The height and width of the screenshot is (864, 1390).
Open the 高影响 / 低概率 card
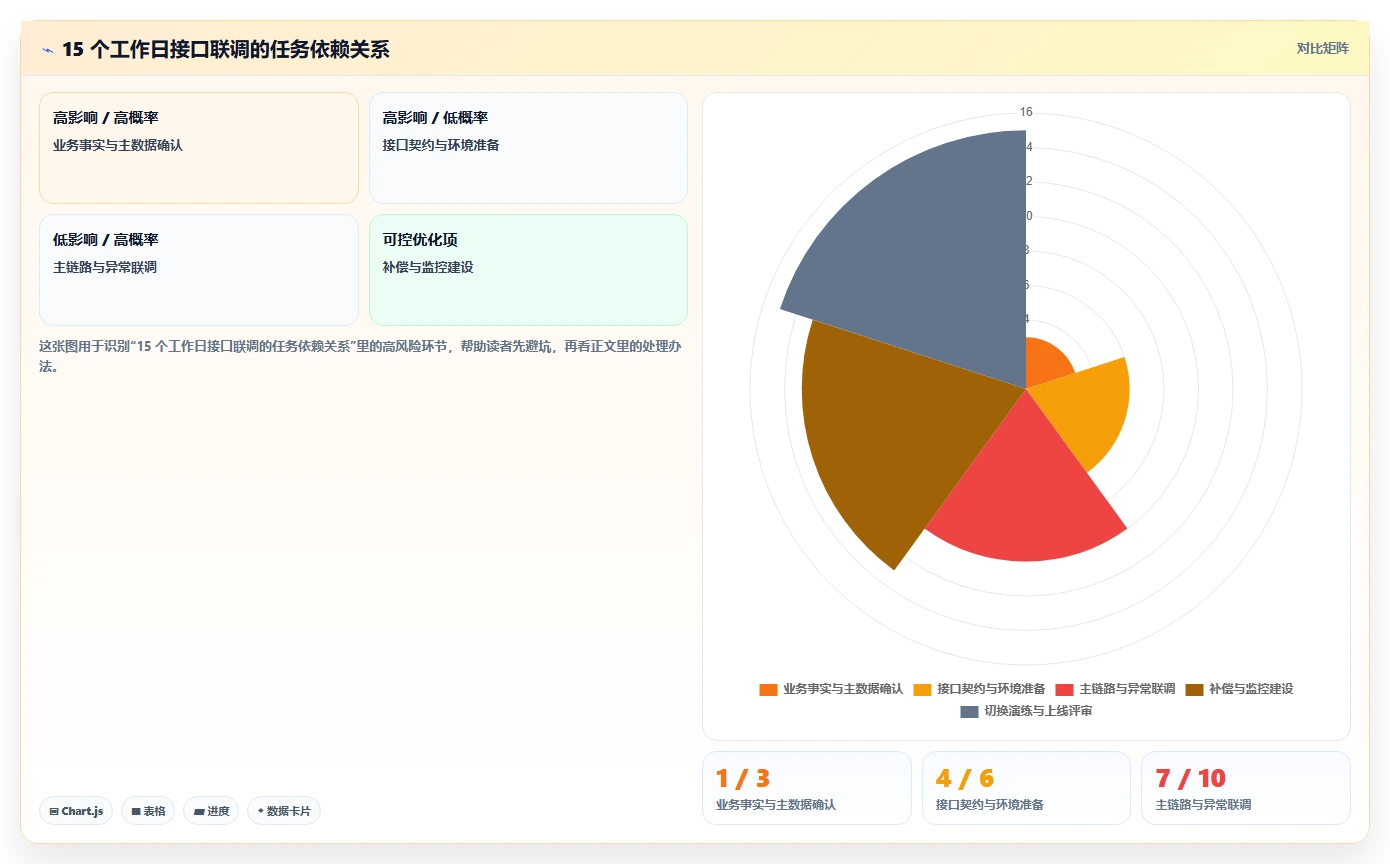528,148
